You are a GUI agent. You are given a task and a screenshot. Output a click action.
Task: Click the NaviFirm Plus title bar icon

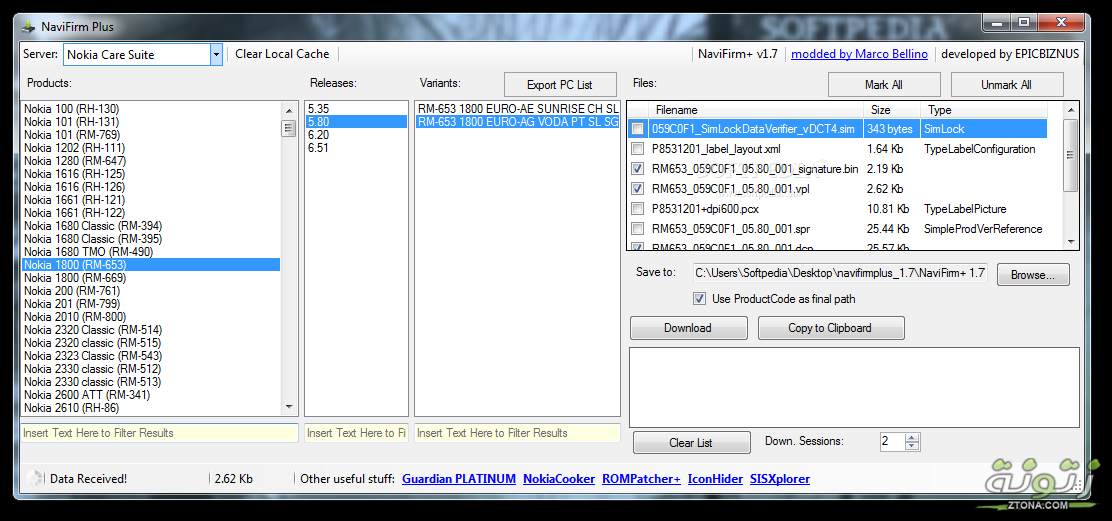coord(28,27)
